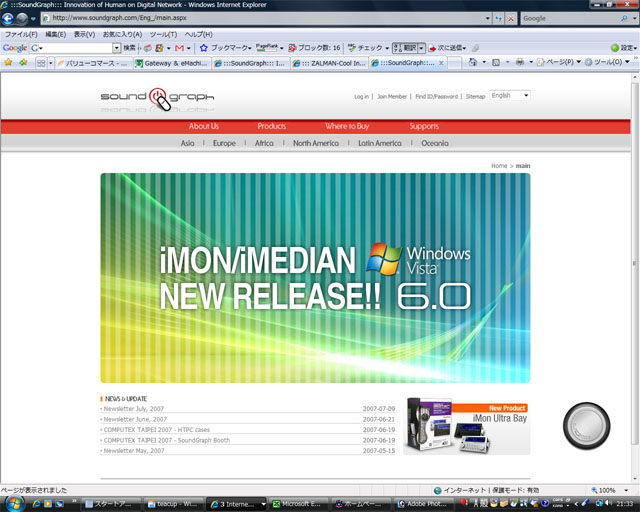Image resolution: width=640 pixels, height=512 pixels.
Task: Click the address bar Refresh icon
Action: pyautogui.click(x=499, y=18)
